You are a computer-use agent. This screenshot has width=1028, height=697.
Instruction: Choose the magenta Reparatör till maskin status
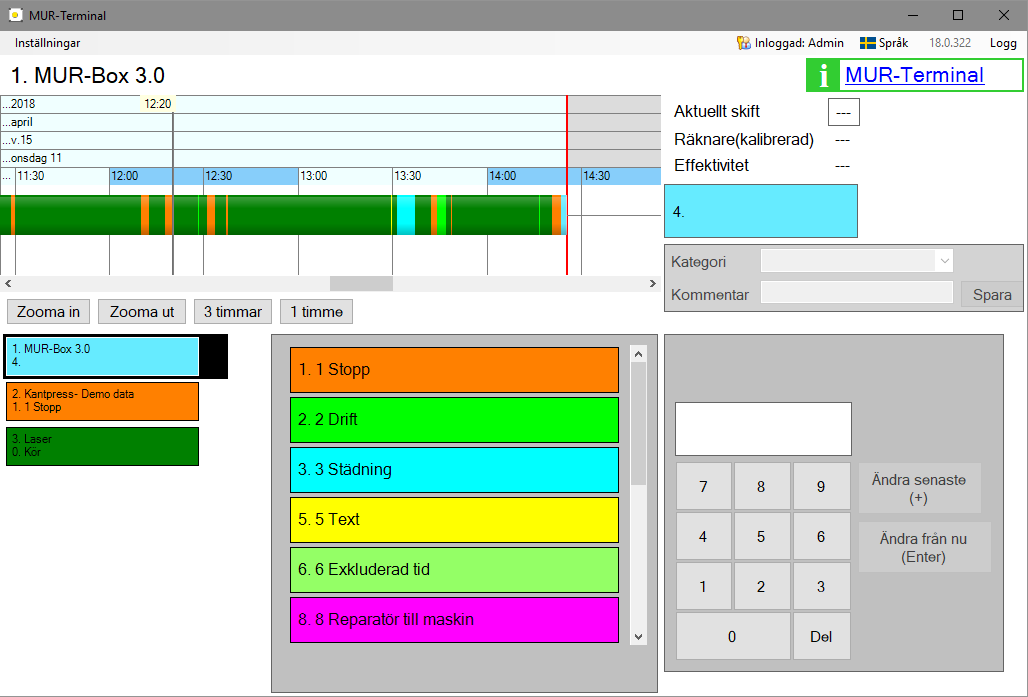coord(454,620)
